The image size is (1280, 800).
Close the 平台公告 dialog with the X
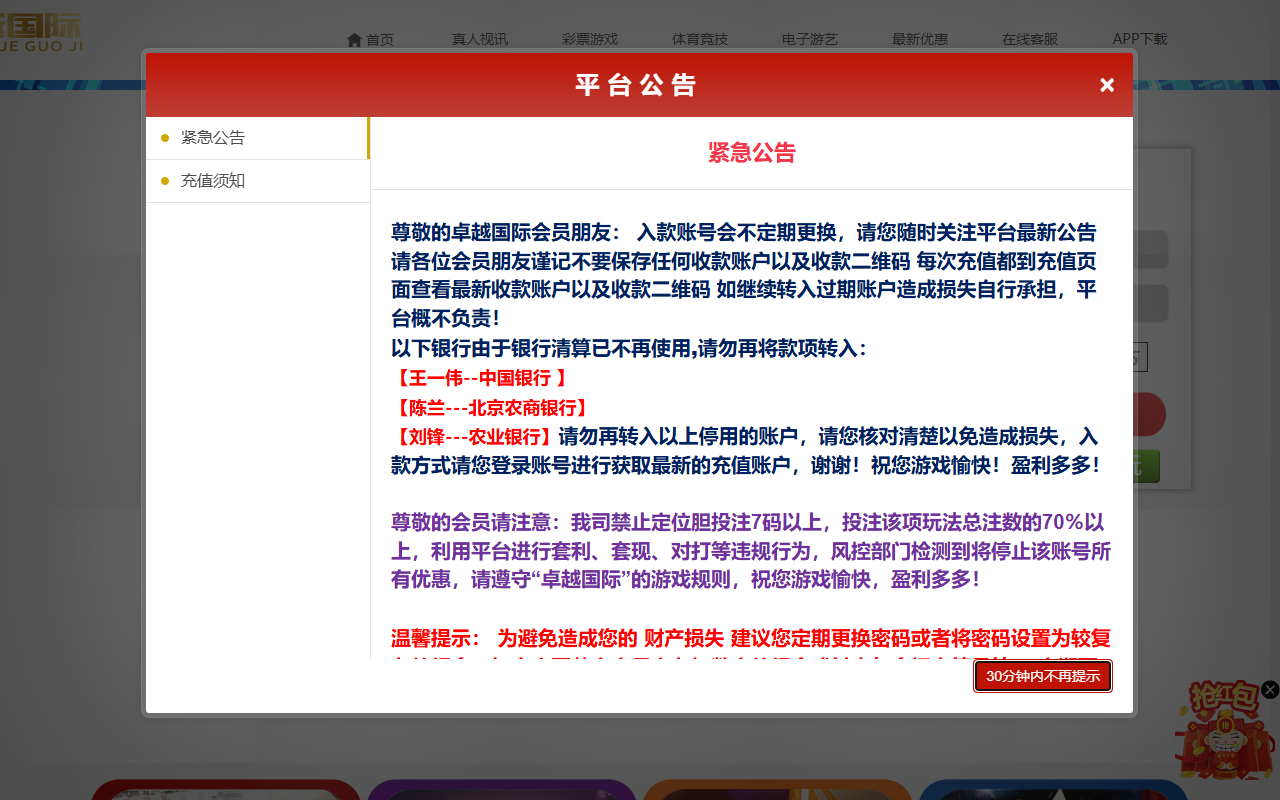1107,85
